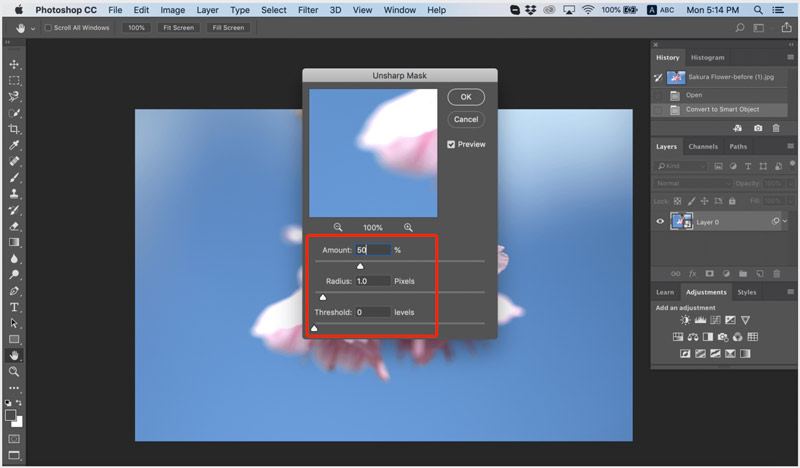Toggle lock transparent pixels
Image resolution: width=800 pixels, height=468 pixels.
click(x=677, y=201)
